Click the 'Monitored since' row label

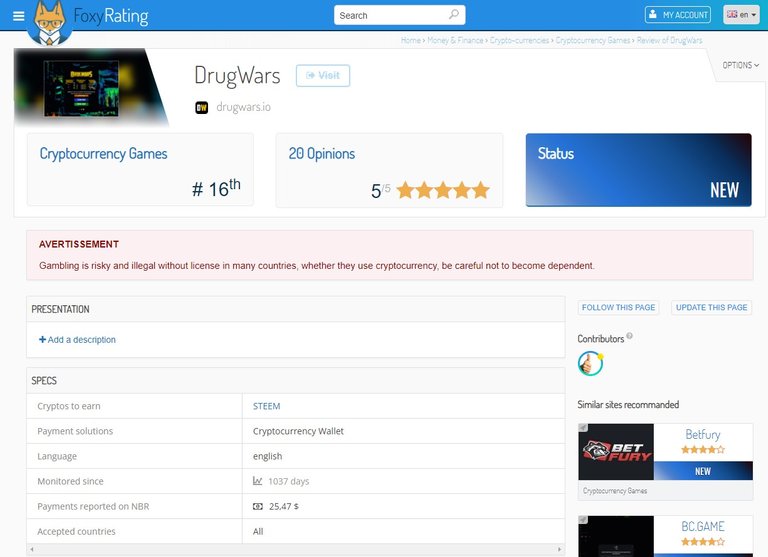(x=71, y=481)
